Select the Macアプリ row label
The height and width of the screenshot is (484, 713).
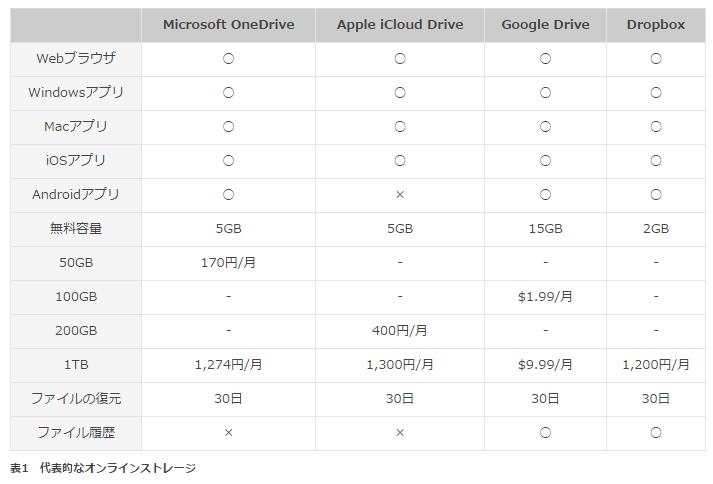click(x=76, y=126)
